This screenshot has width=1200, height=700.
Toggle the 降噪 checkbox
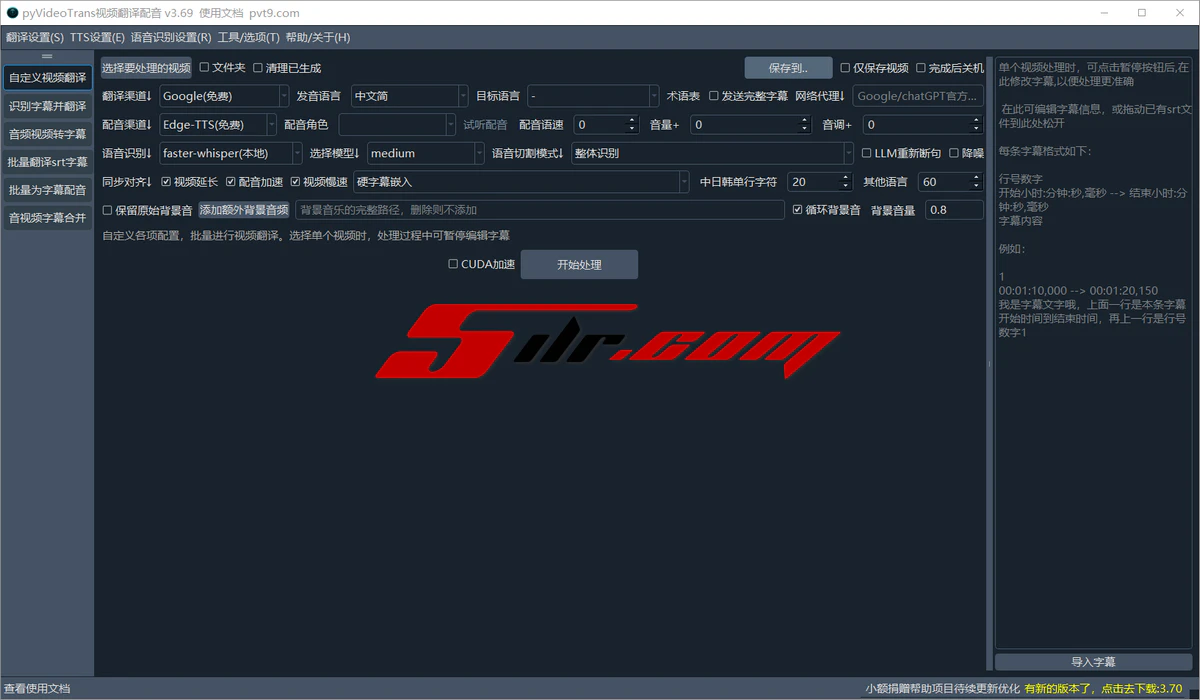(966, 153)
